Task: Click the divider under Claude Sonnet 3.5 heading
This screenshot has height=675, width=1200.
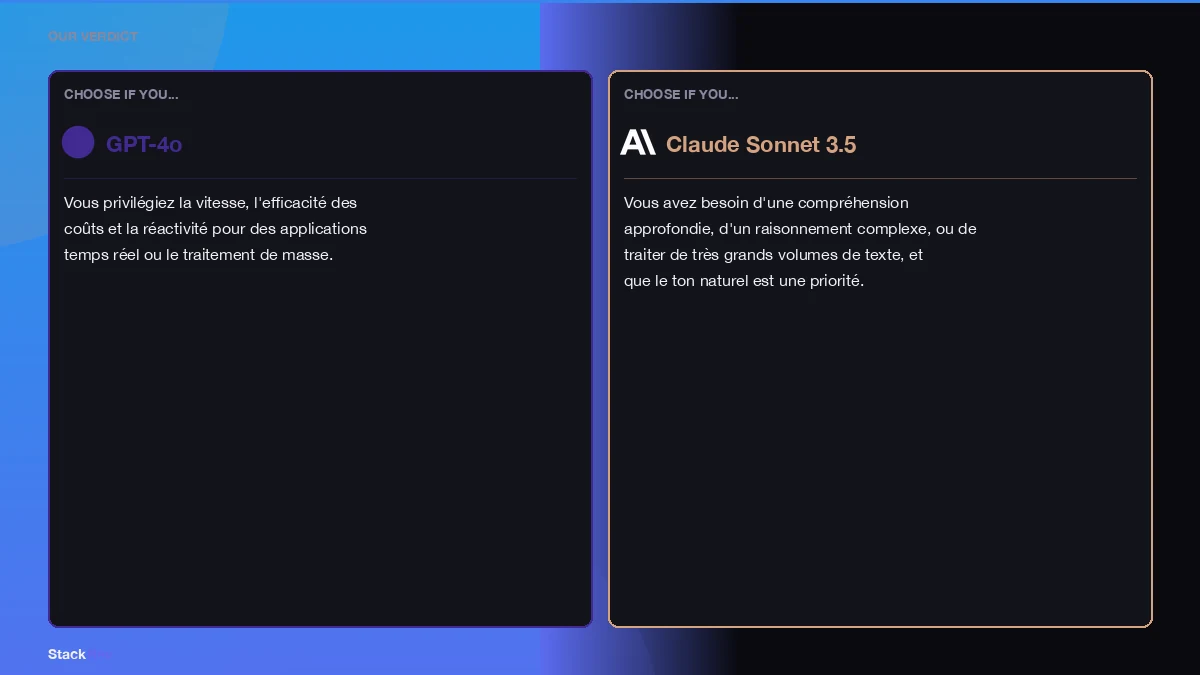Action: [x=880, y=178]
